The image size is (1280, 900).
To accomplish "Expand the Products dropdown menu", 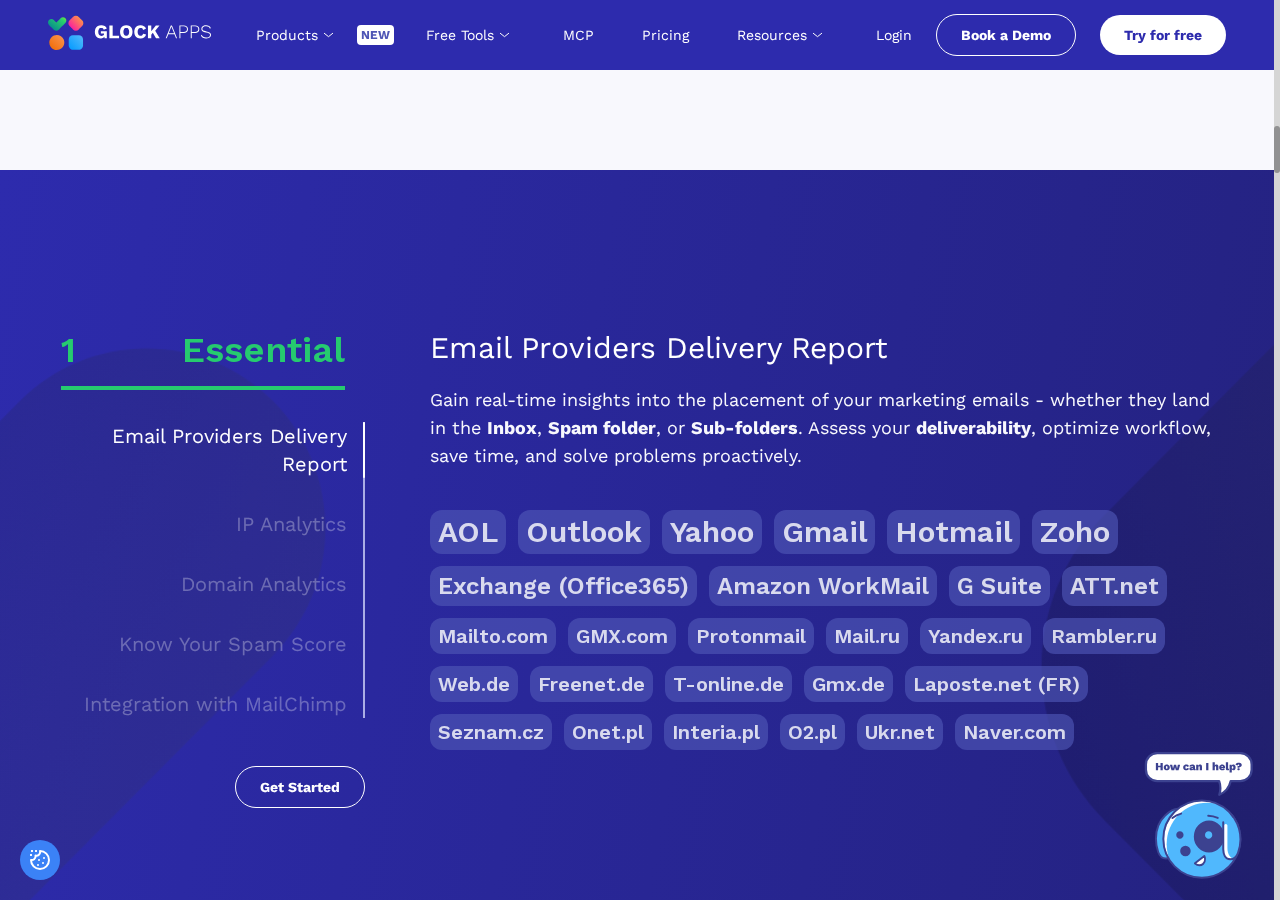I will tap(295, 35).
